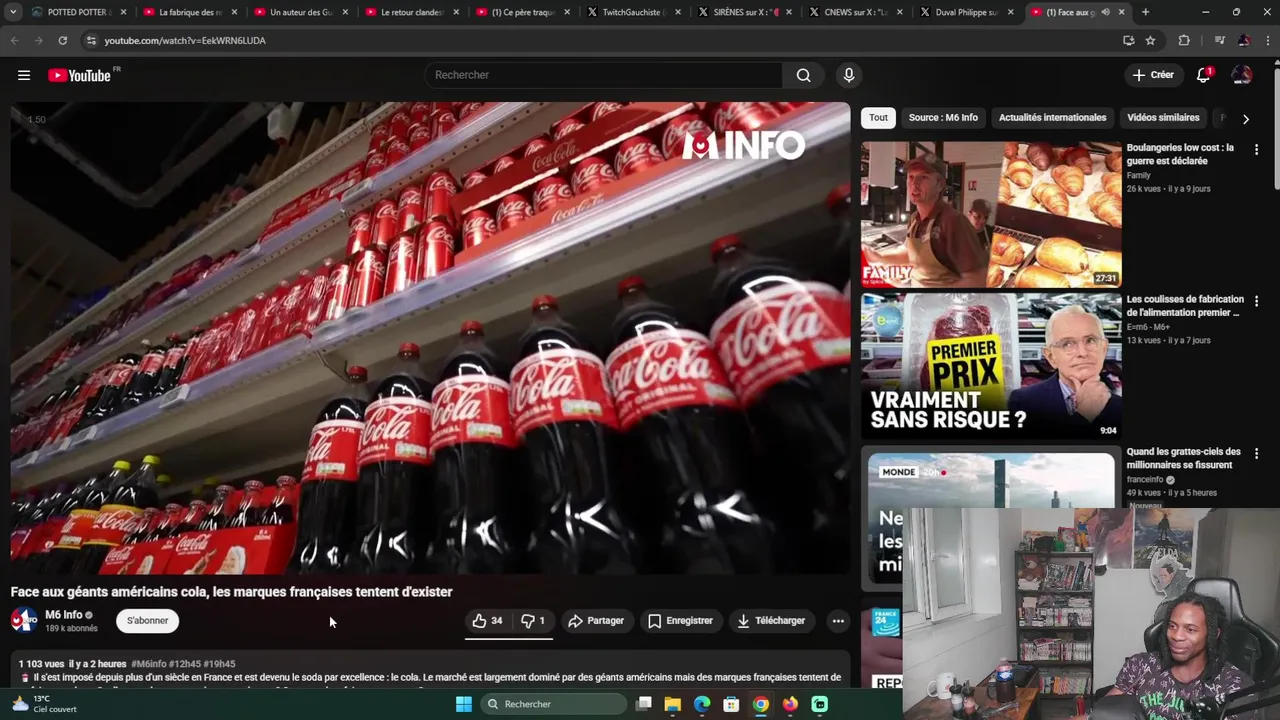Open menu for 'Boulangeries low cost' video

click(x=1256, y=149)
